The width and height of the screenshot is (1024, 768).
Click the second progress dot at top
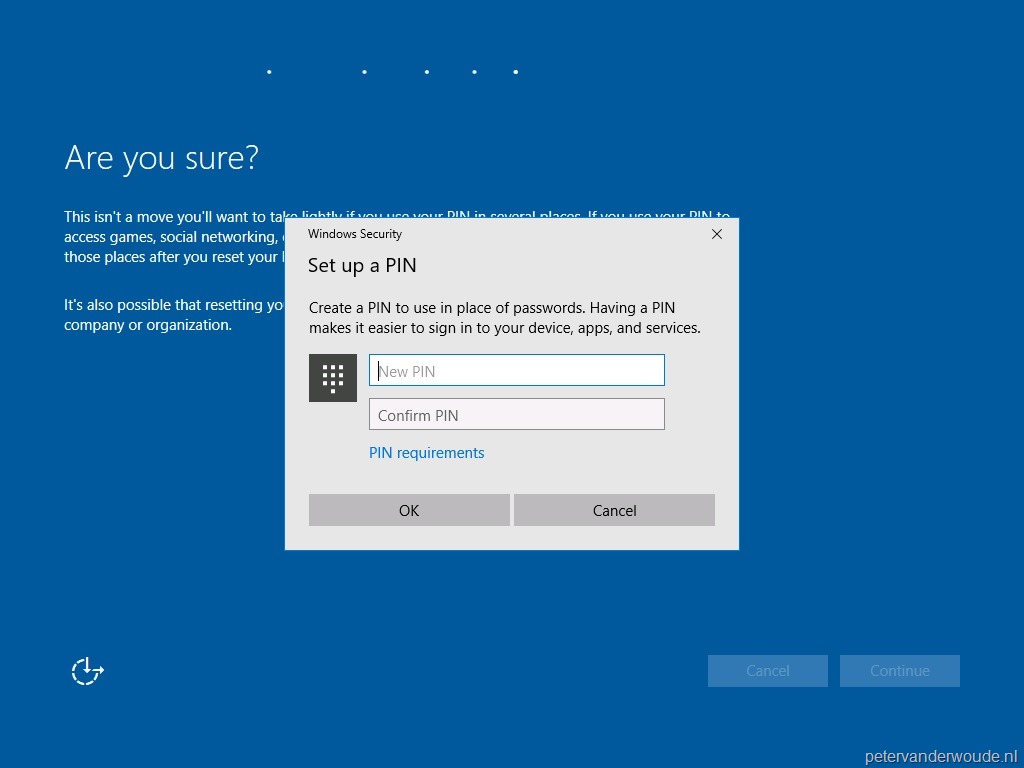click(x=363, y=71)
